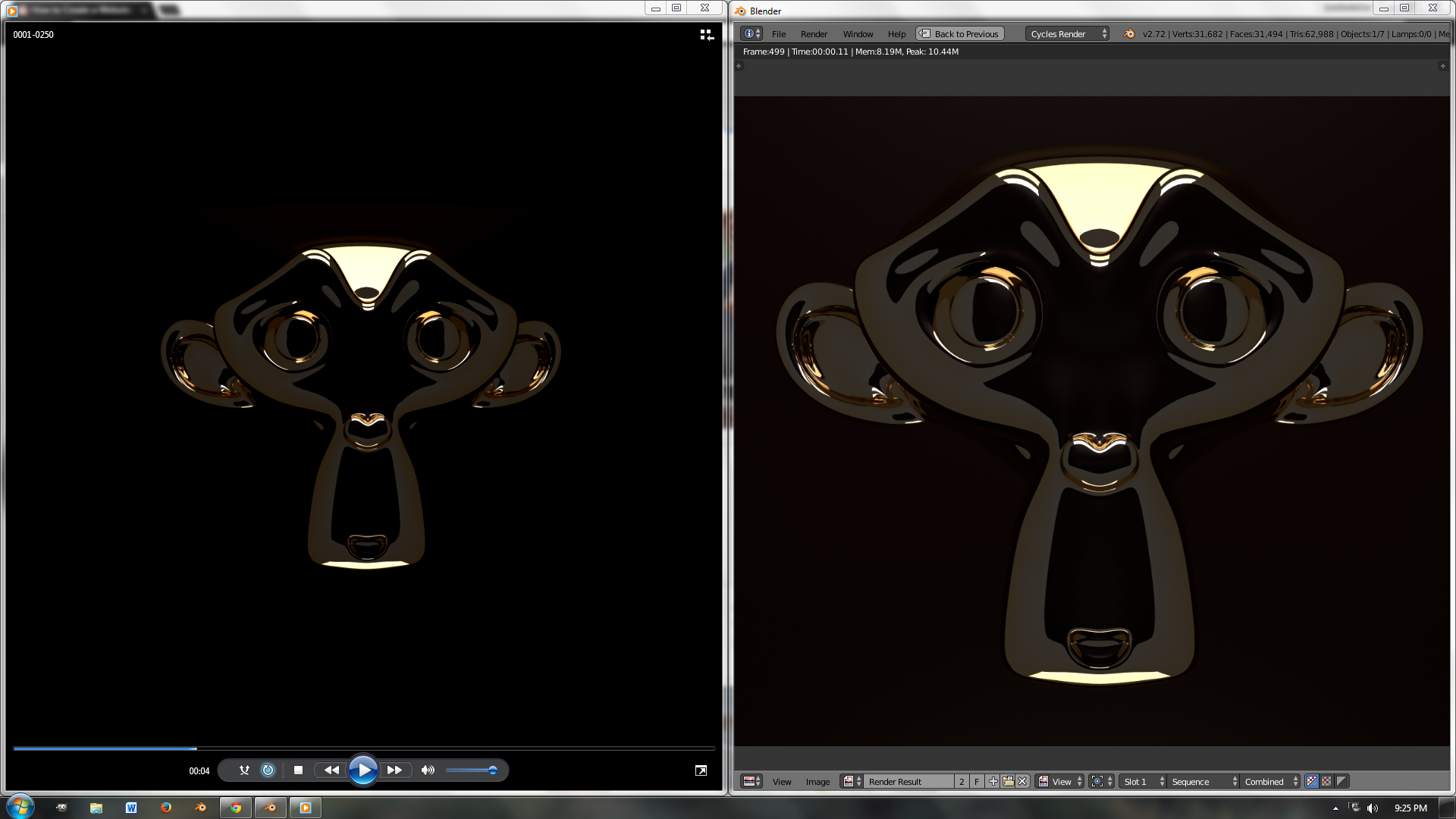The image size is (1456, 819).
Task: Open Blender's File menu
Action: coord(779,34)
